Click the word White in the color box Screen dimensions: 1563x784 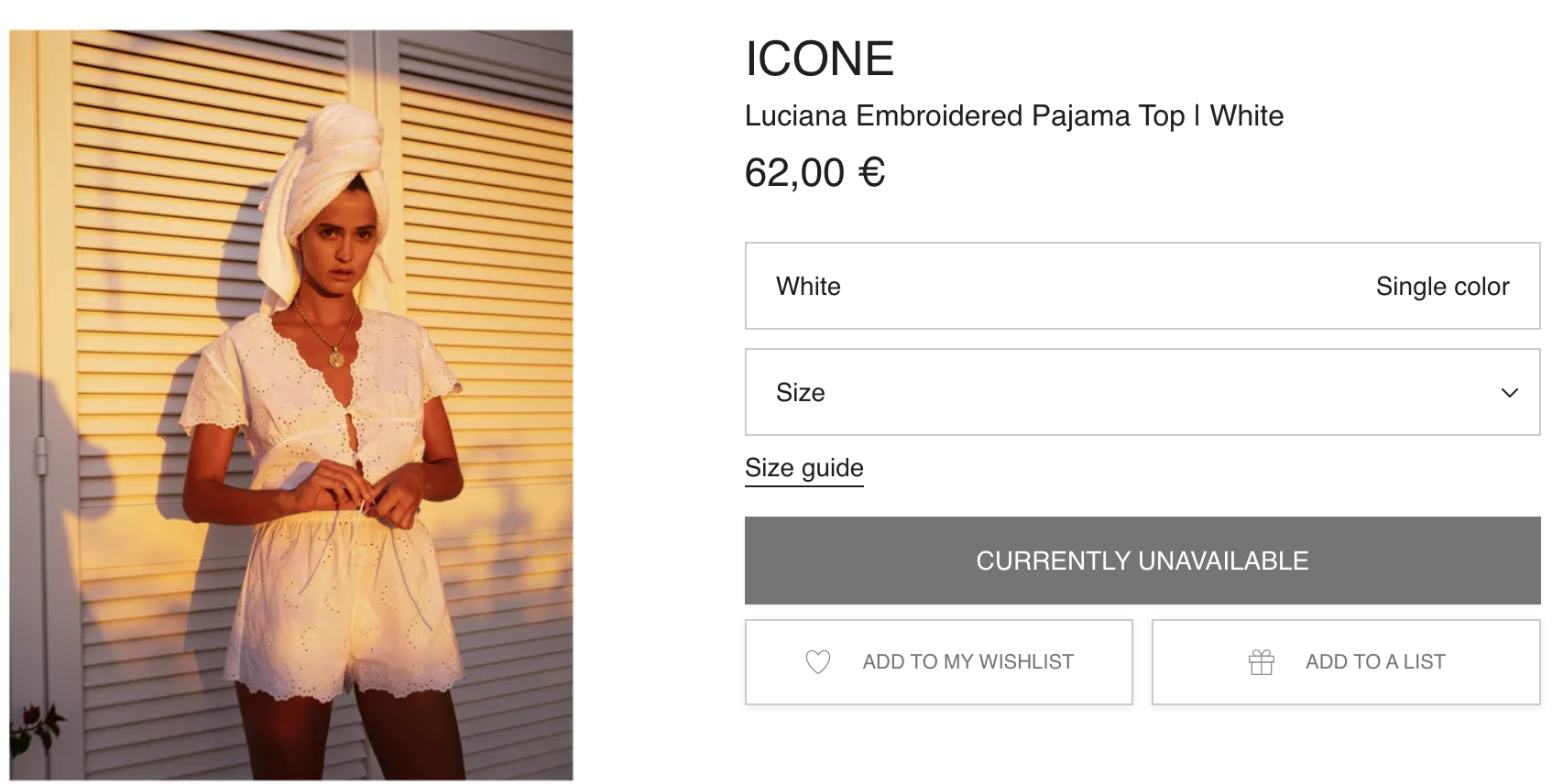(x=808, y=287)
